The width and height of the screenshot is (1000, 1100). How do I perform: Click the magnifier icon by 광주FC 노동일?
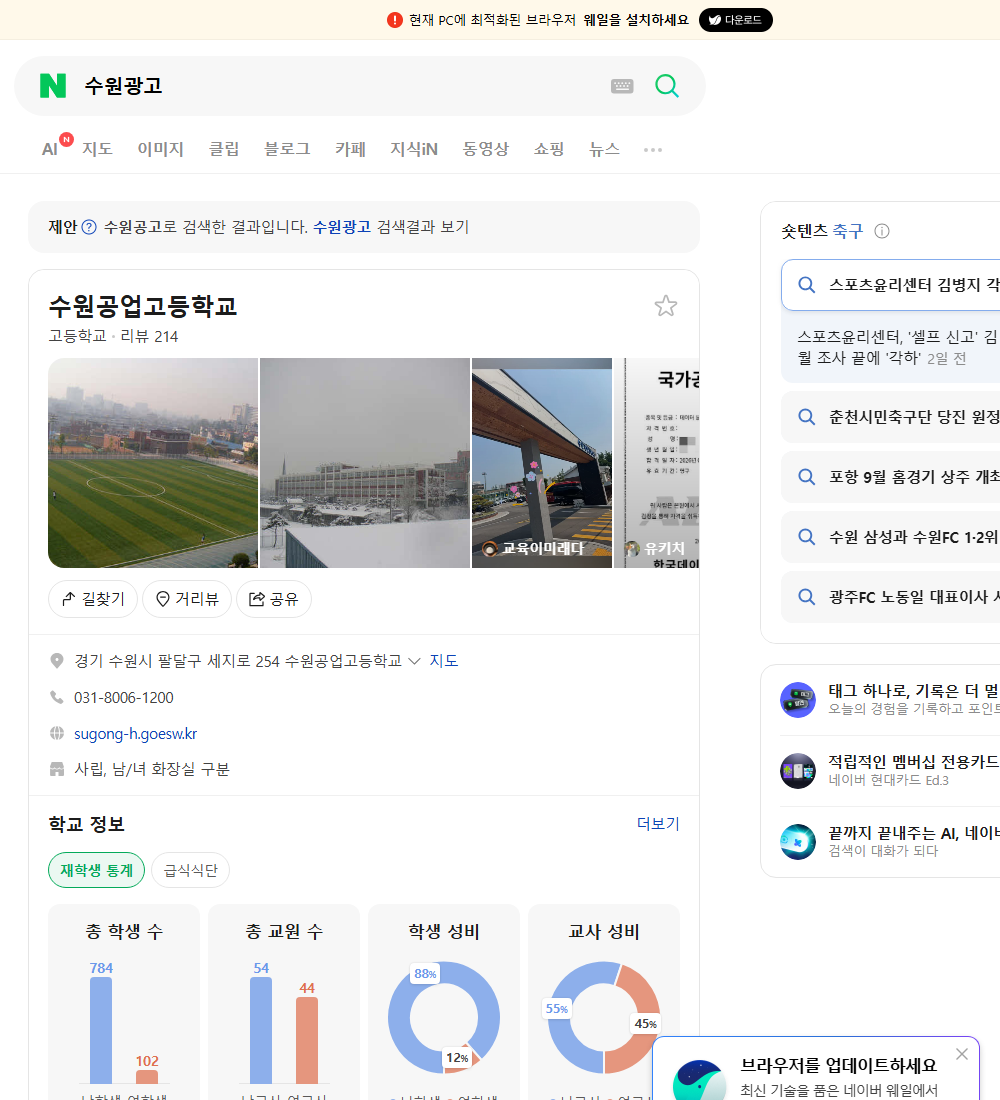click(807, 597)
